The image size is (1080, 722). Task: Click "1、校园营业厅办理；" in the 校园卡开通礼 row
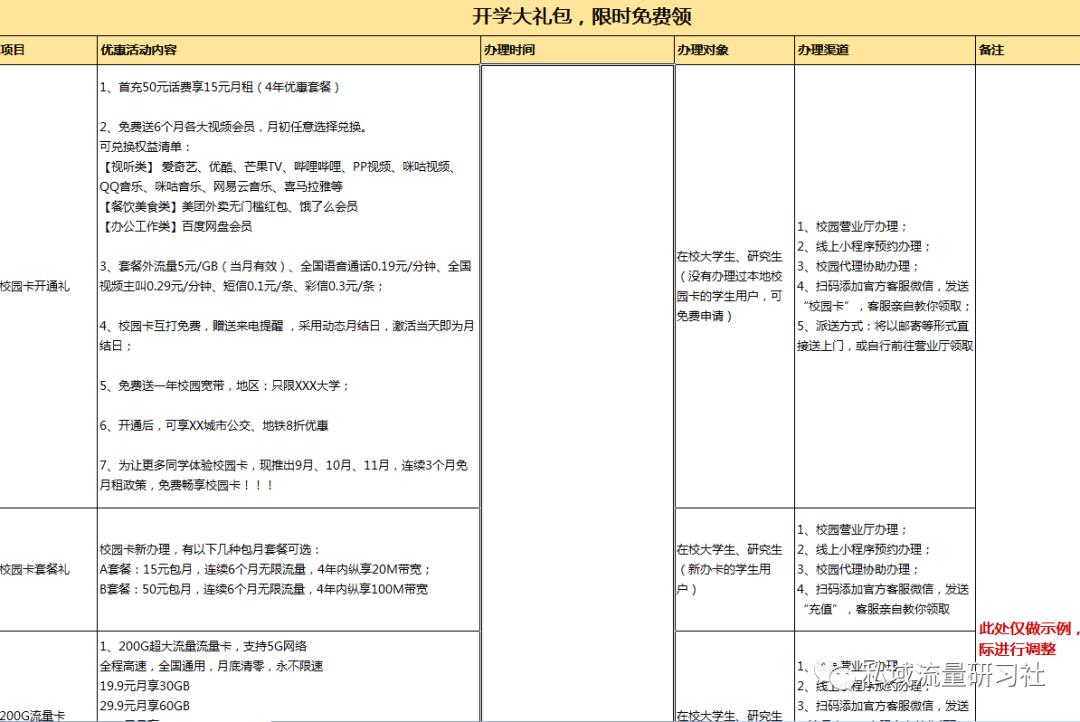coord(853,227)
